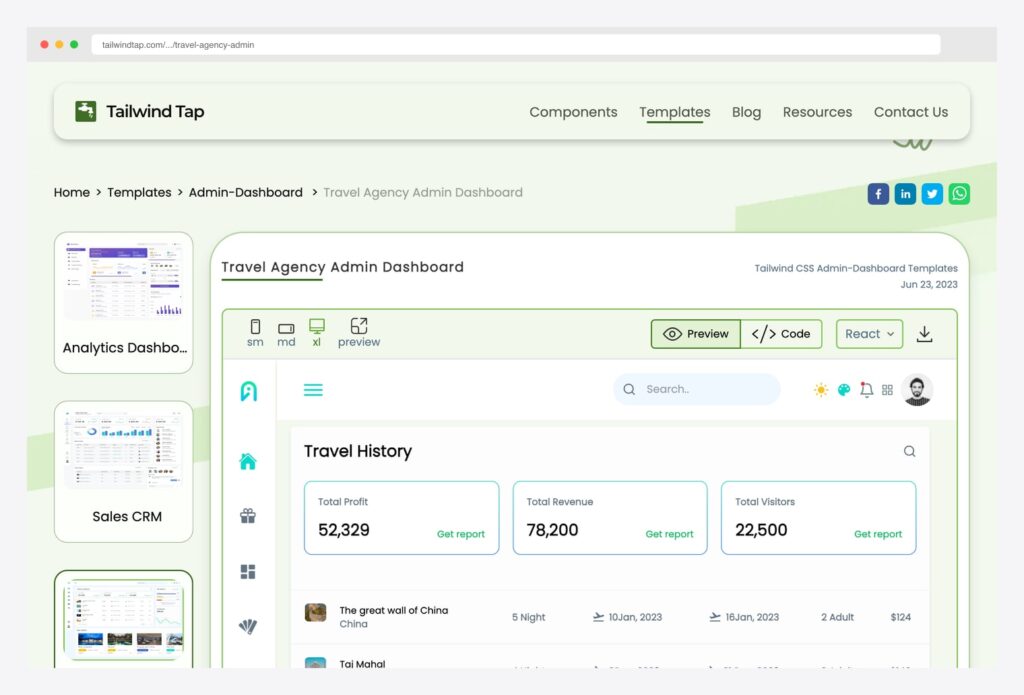The height and width of the screenshot is (695, 1024).
Task: Open the gift icon in sidebar
Action: click(248, 516)
